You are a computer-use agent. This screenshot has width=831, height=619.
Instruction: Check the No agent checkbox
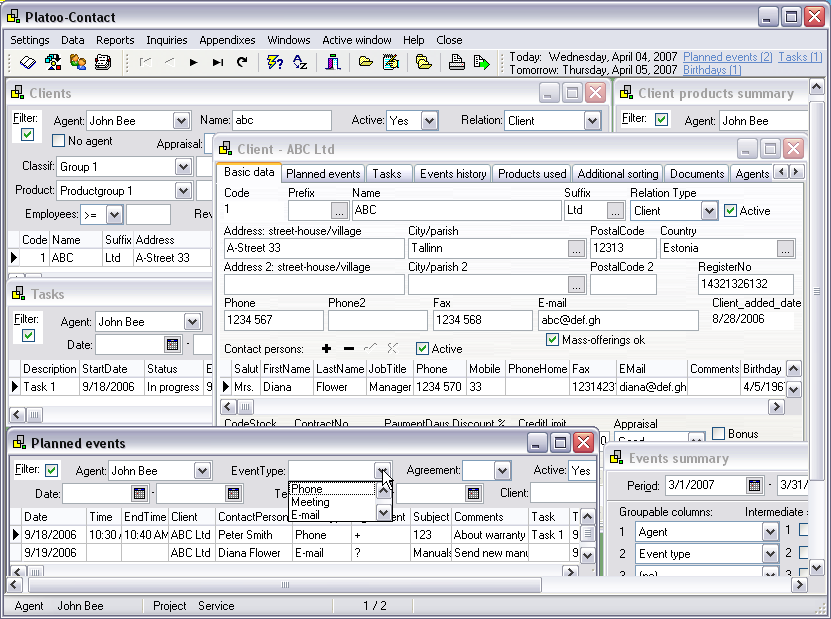click(x=59, y=141)
